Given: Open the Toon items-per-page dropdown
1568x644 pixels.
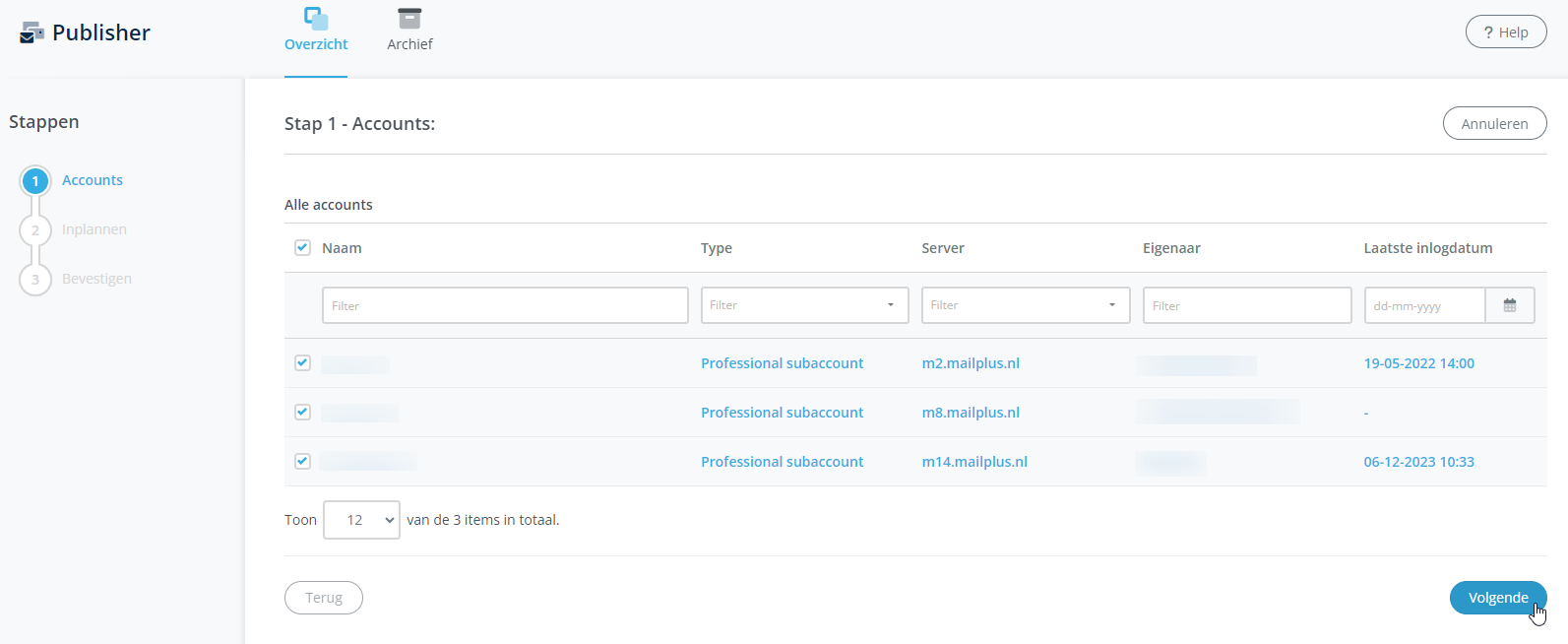Looking at the screenshot, I should (x=361, y=520).
